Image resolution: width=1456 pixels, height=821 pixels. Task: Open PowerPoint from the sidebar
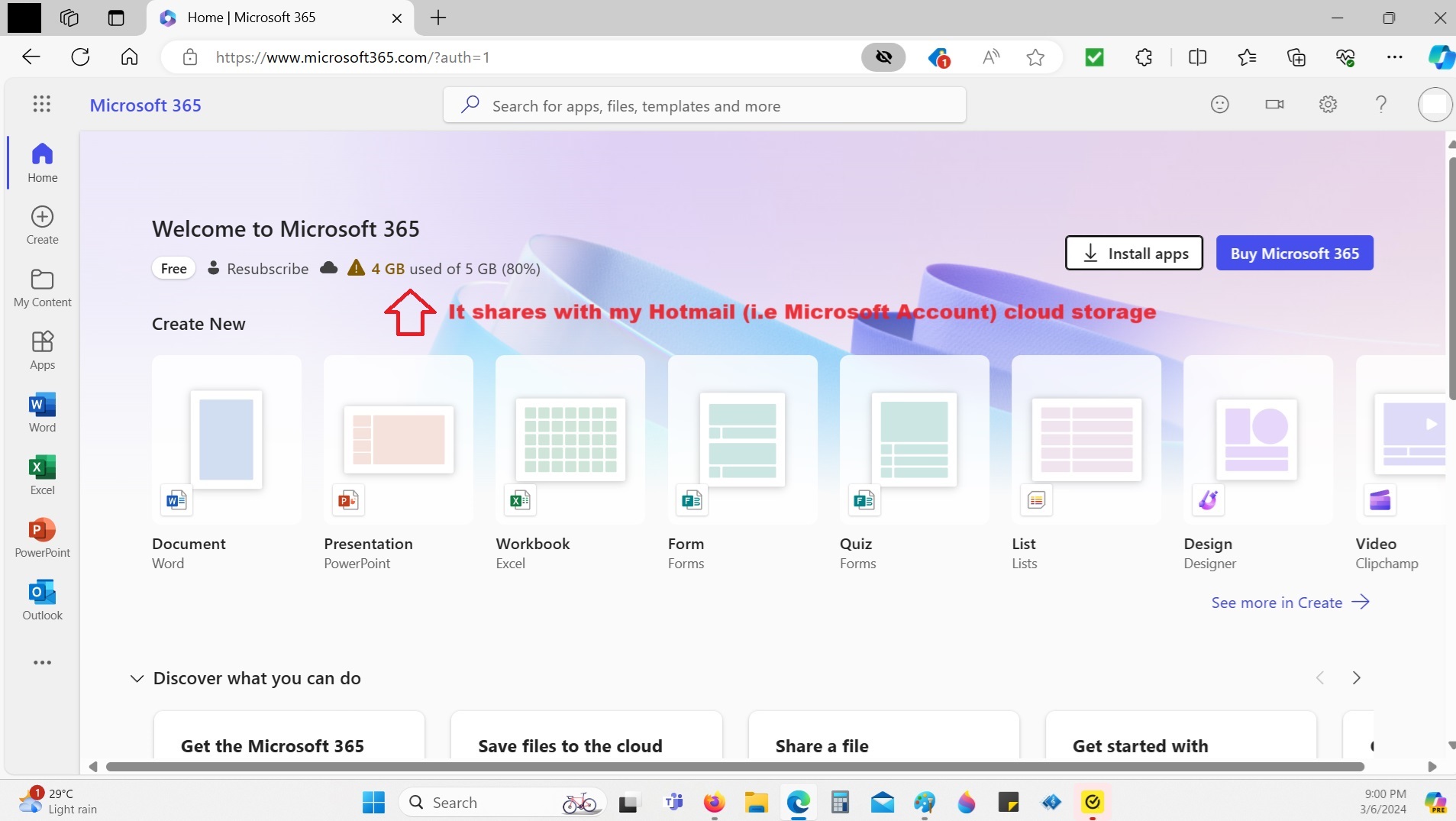[x=42, y=537]
